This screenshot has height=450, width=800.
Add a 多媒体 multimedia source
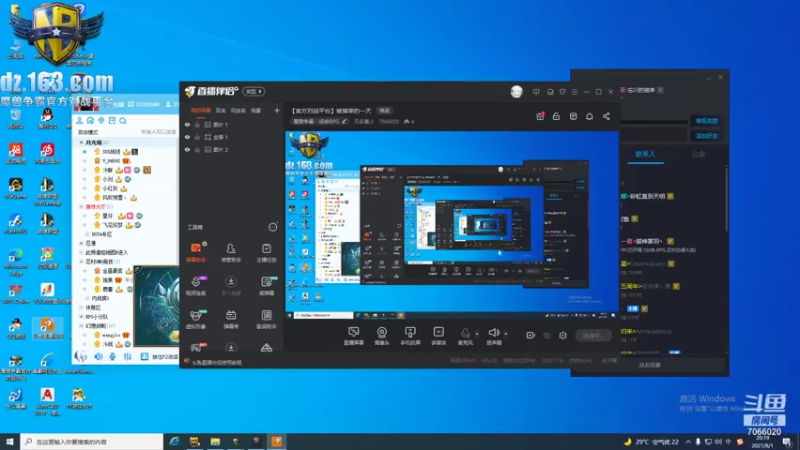[x=439, y=336]
